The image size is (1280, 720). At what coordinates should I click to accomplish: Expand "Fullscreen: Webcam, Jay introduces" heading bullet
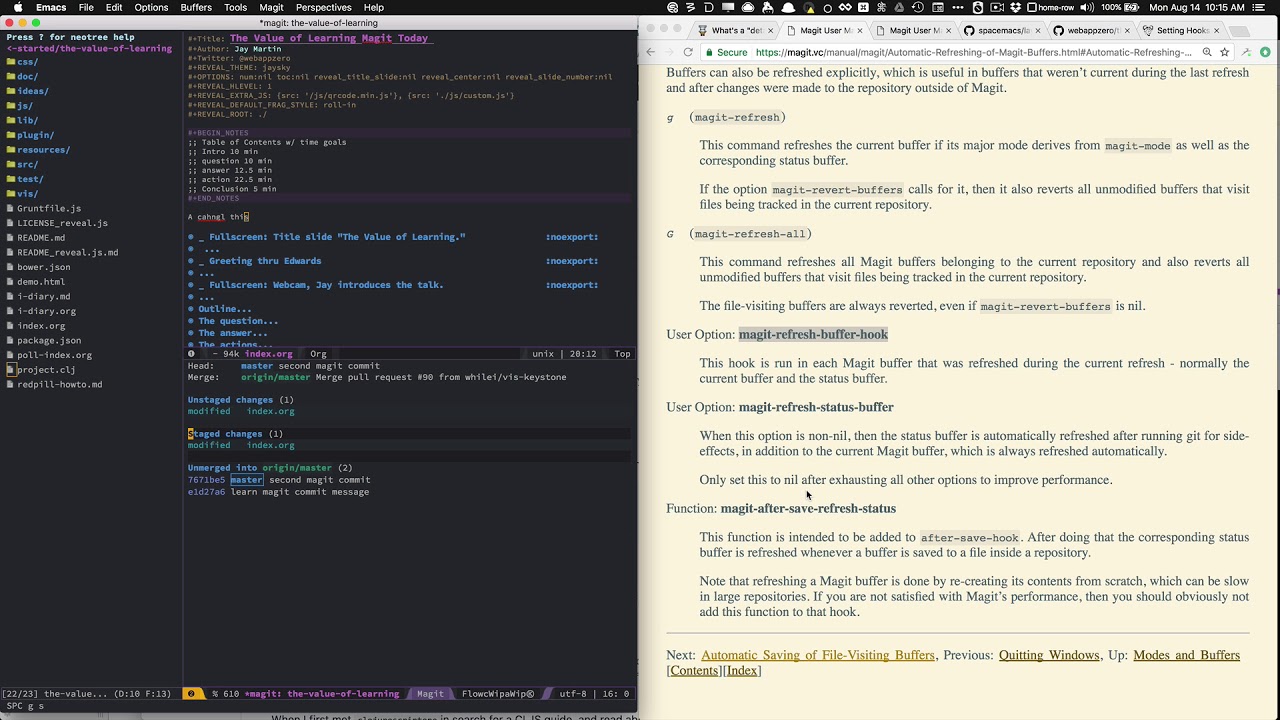(191, 285)
